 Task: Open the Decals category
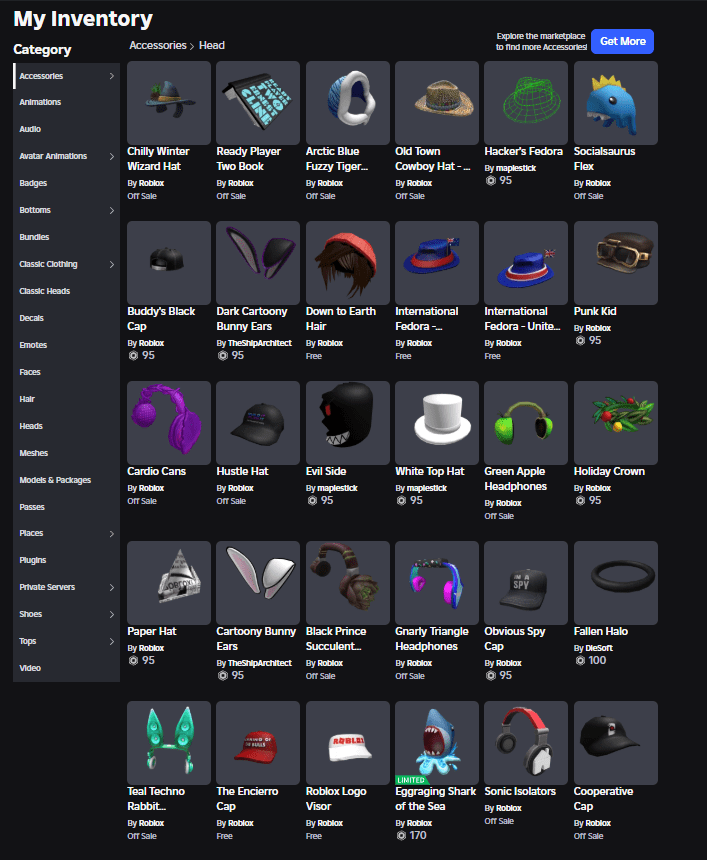66,318
